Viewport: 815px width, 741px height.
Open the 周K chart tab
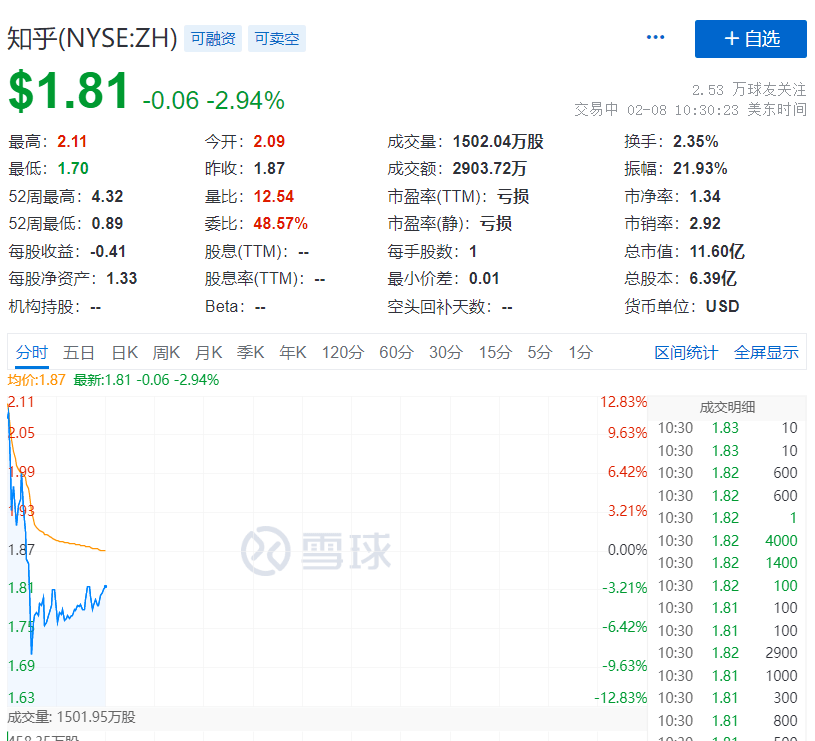click(x=166, y=352)
